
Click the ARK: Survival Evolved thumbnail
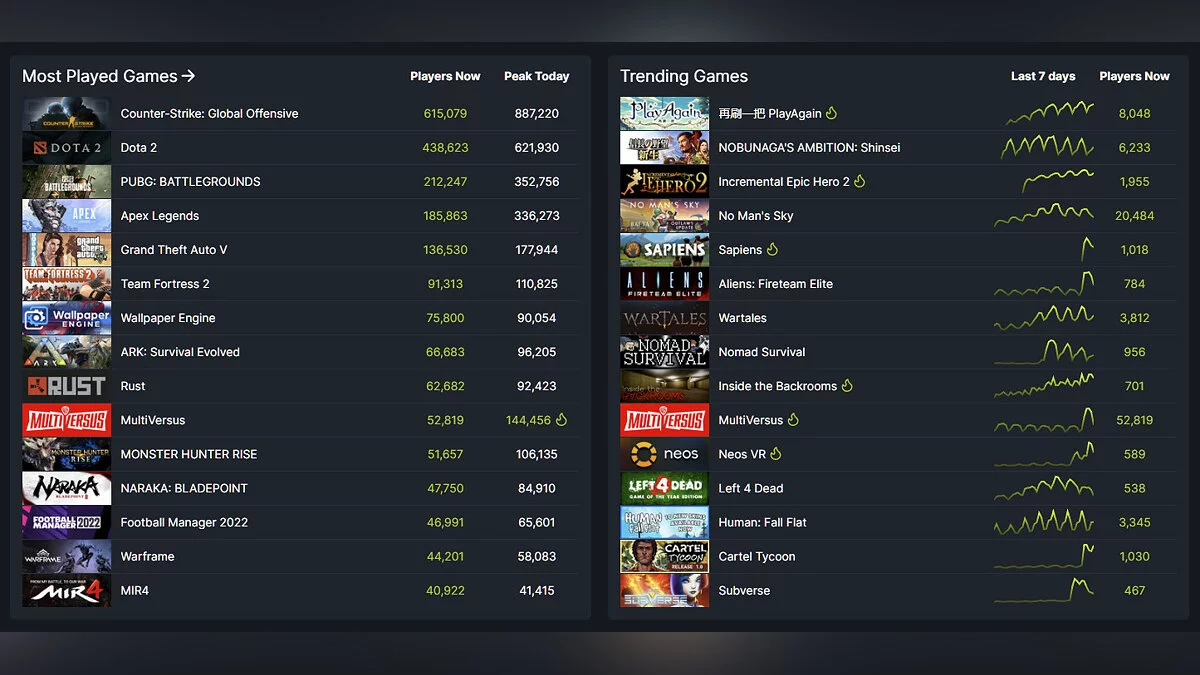pyautogui.click(x=67, y=352)
